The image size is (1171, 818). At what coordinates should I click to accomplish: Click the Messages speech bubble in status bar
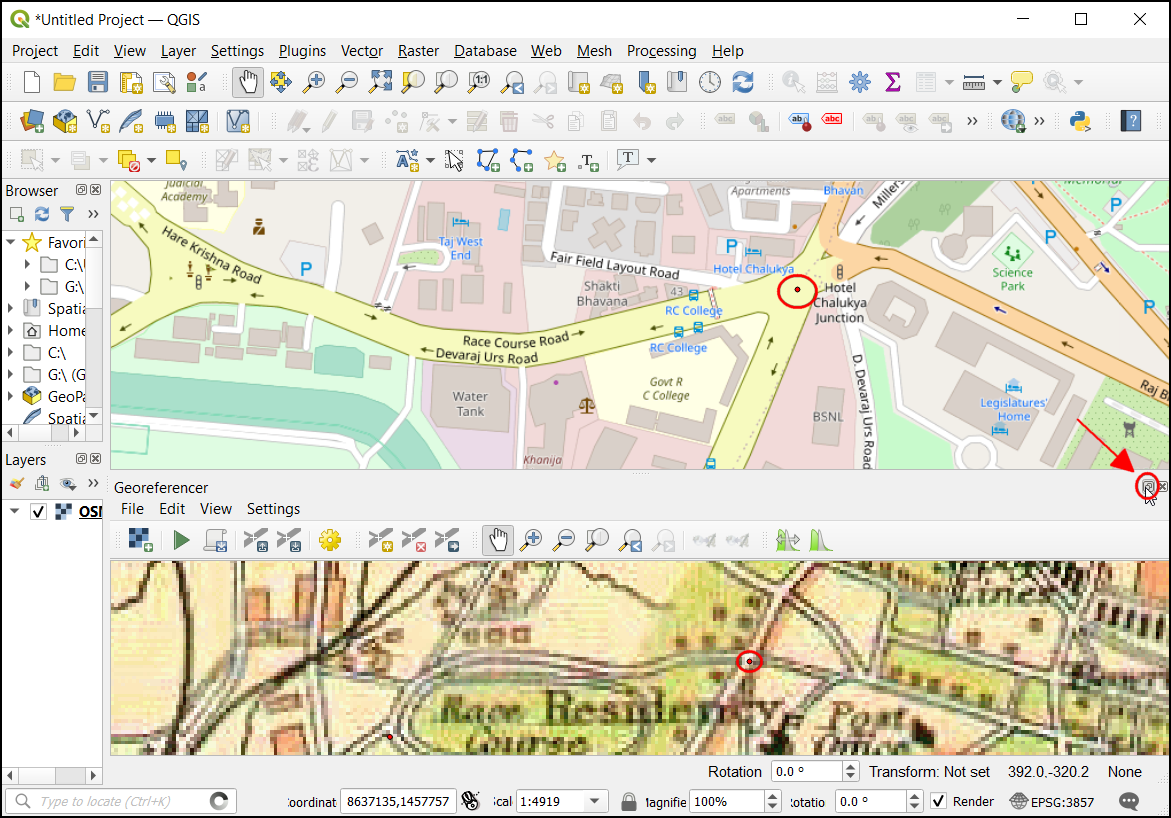click(x=1129, y=802)
